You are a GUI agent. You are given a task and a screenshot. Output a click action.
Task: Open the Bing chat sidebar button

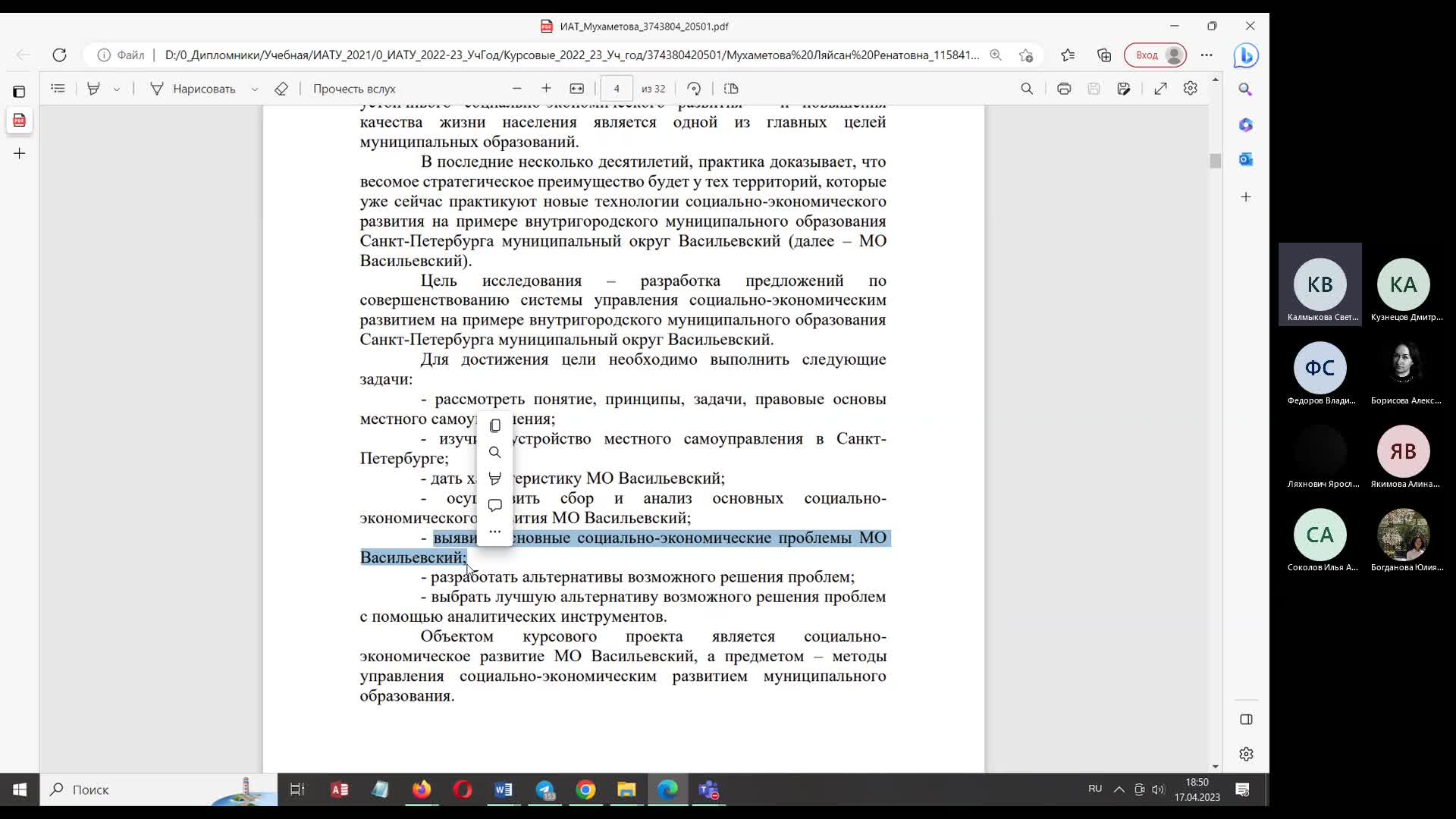coord(1246,55)
